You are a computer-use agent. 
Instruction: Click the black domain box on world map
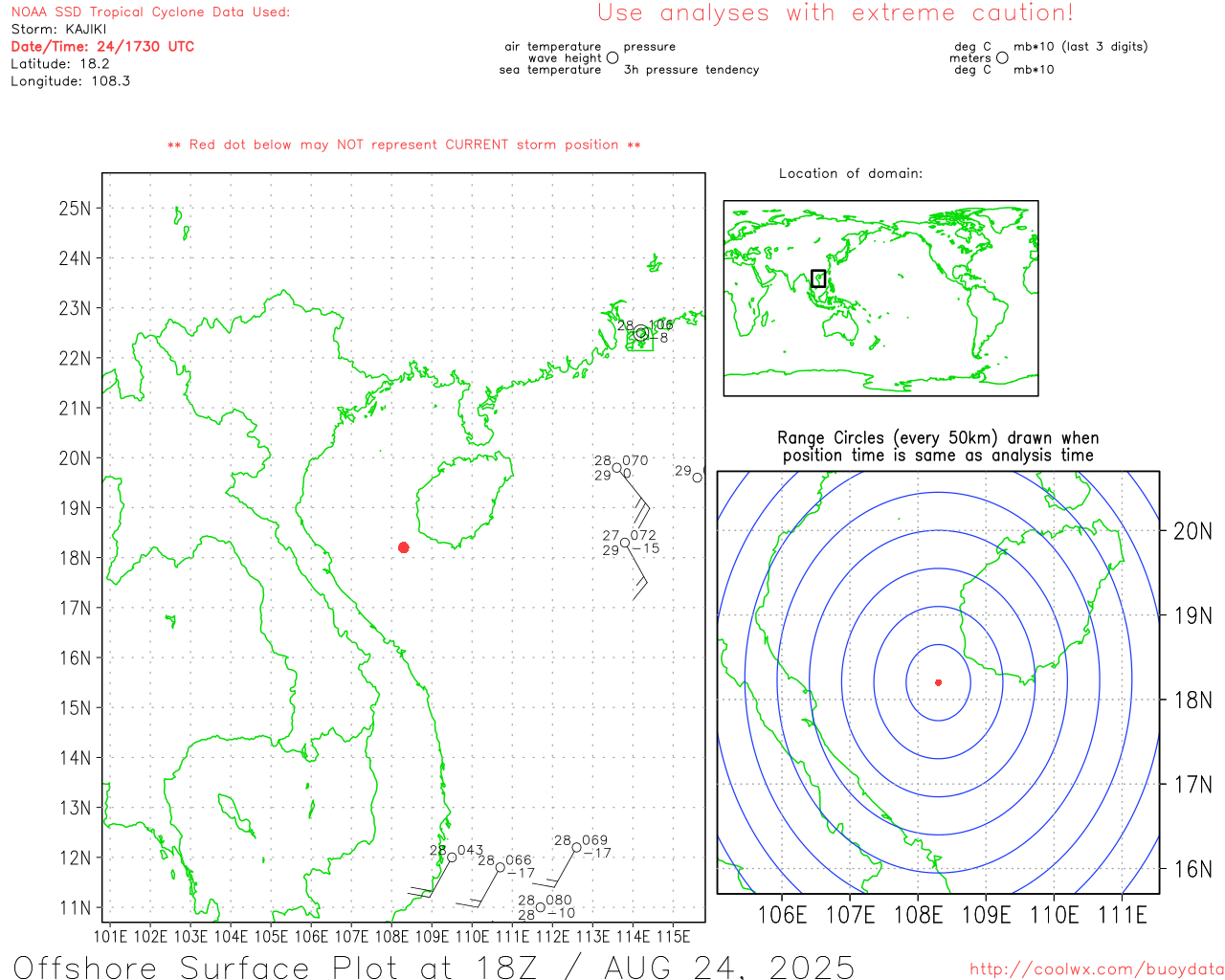[818, 278]
